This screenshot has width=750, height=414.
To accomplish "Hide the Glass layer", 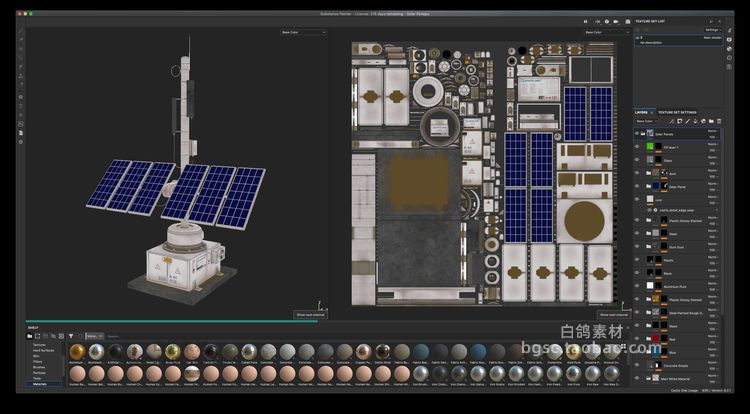I will [637, 160].
